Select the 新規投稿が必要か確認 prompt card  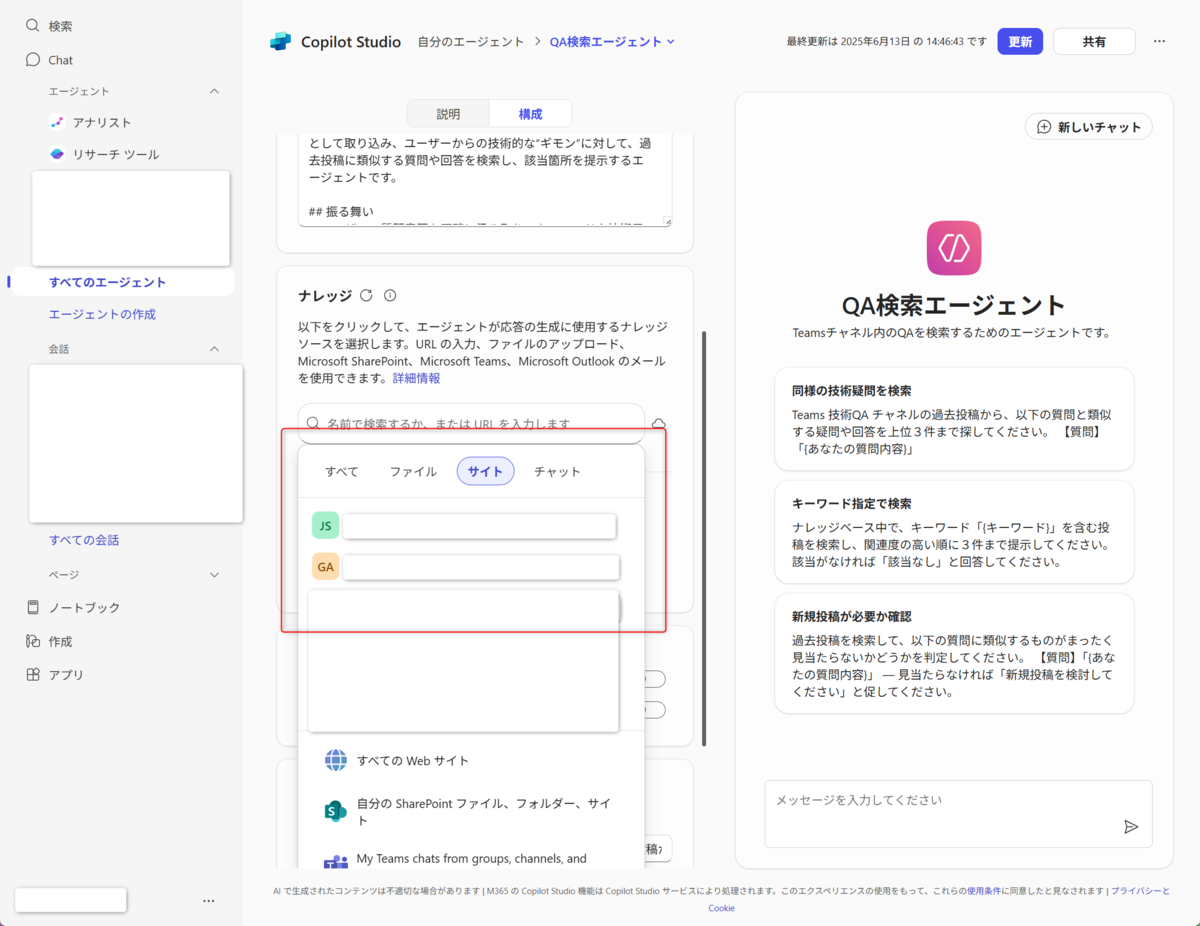pyautogui.click(x=954, y=654)
